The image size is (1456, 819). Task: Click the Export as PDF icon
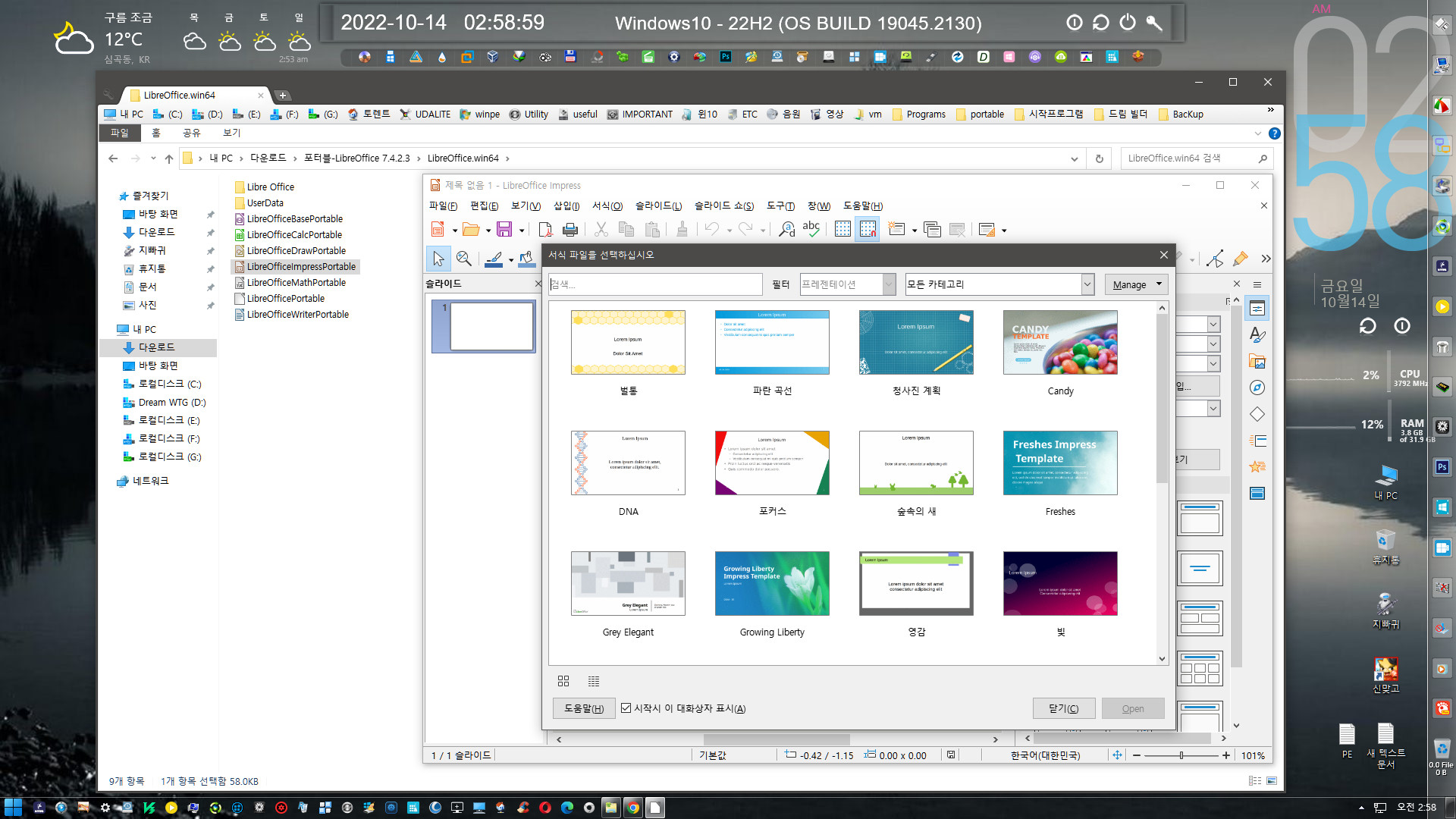(545, 229)
